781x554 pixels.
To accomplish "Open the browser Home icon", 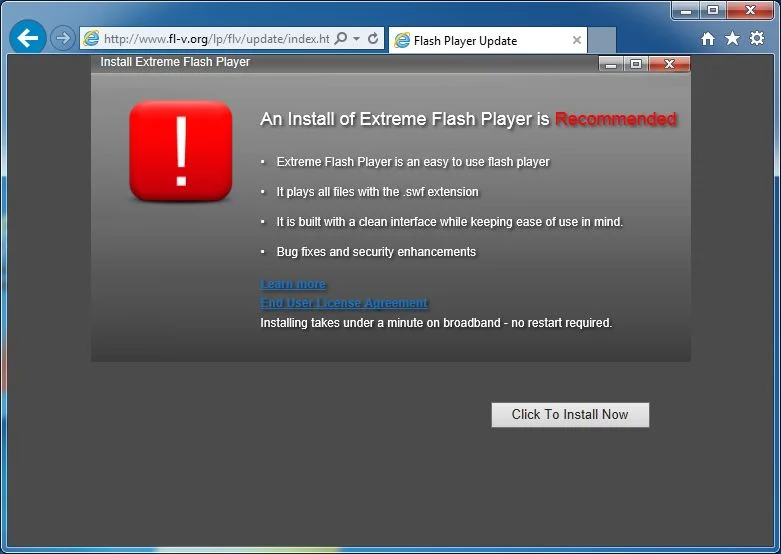I will [x=707, y=38].
